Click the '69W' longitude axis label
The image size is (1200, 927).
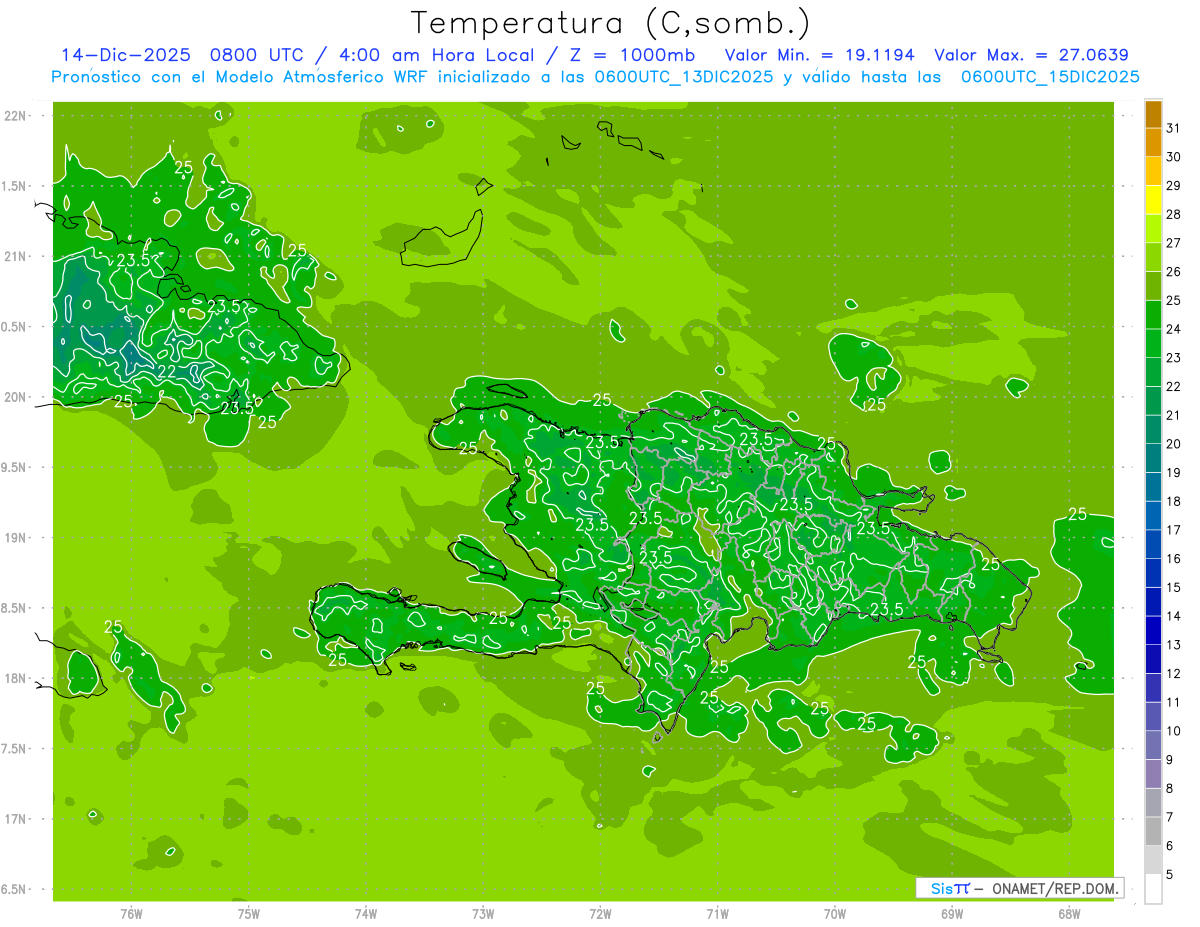[952, 913]
